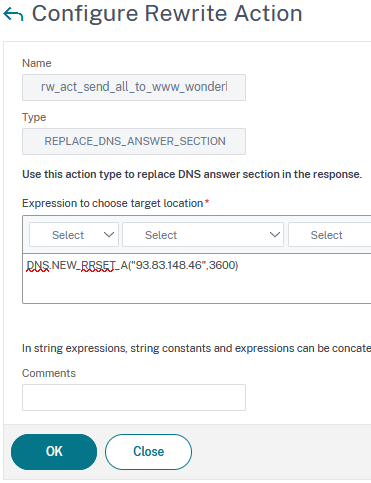Click the bold action type description text

tap(192, 174)
